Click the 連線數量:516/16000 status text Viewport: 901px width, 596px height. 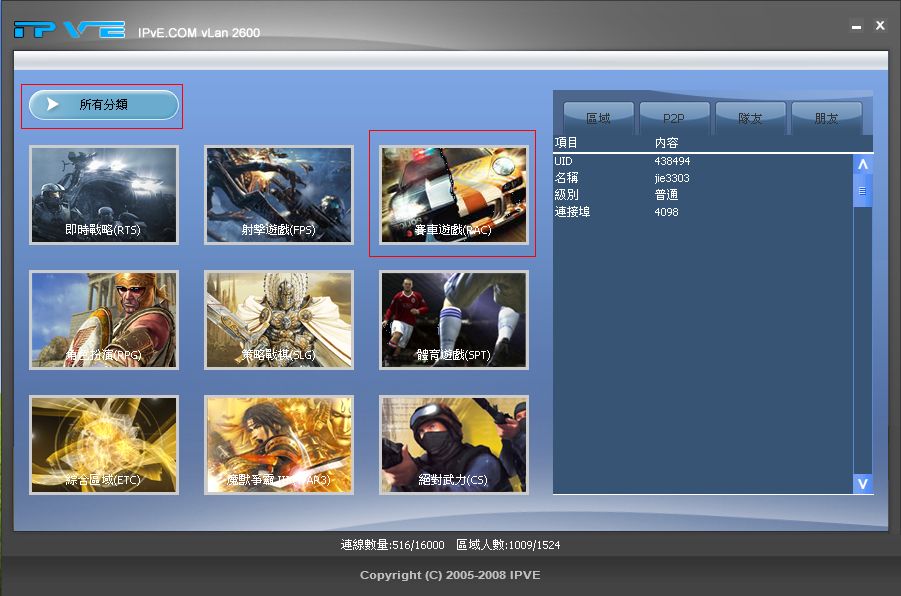coord(392,545)
